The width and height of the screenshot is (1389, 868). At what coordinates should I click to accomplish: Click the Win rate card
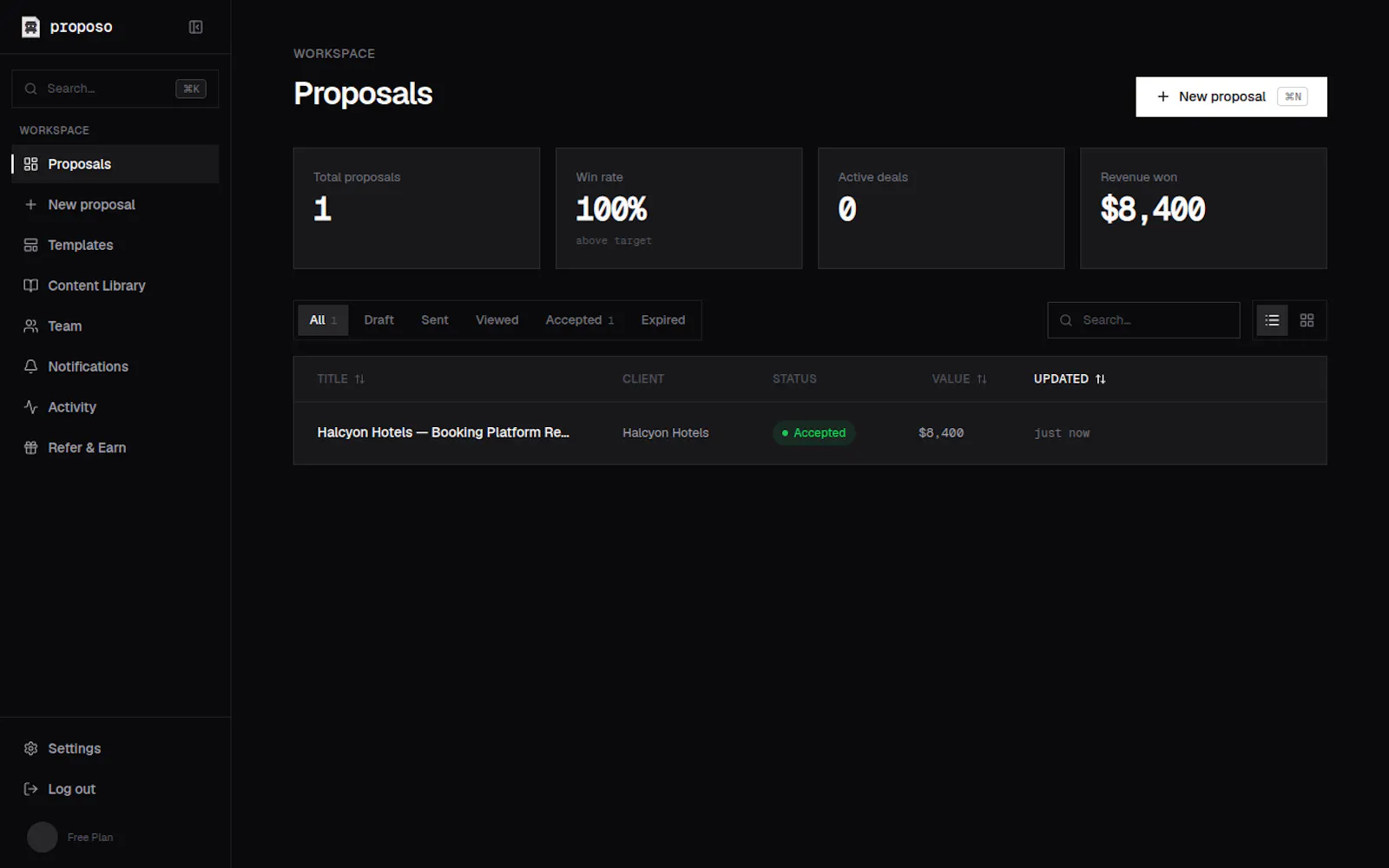pos(679,208)
